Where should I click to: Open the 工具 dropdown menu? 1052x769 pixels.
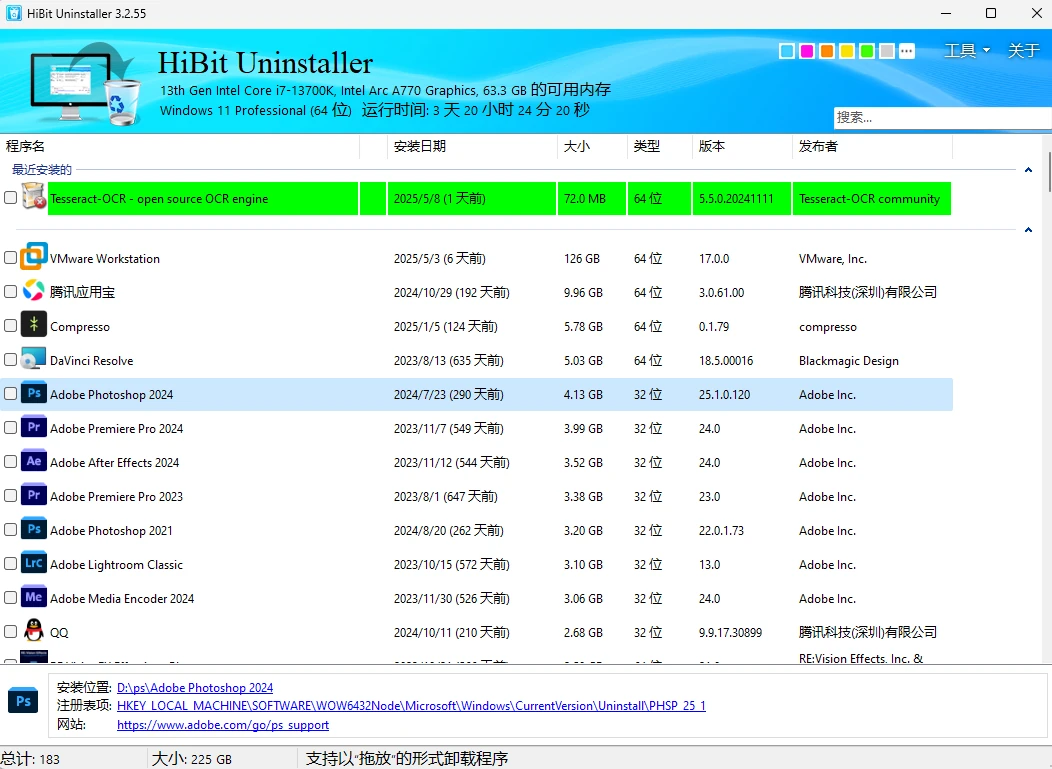(966, 51)
